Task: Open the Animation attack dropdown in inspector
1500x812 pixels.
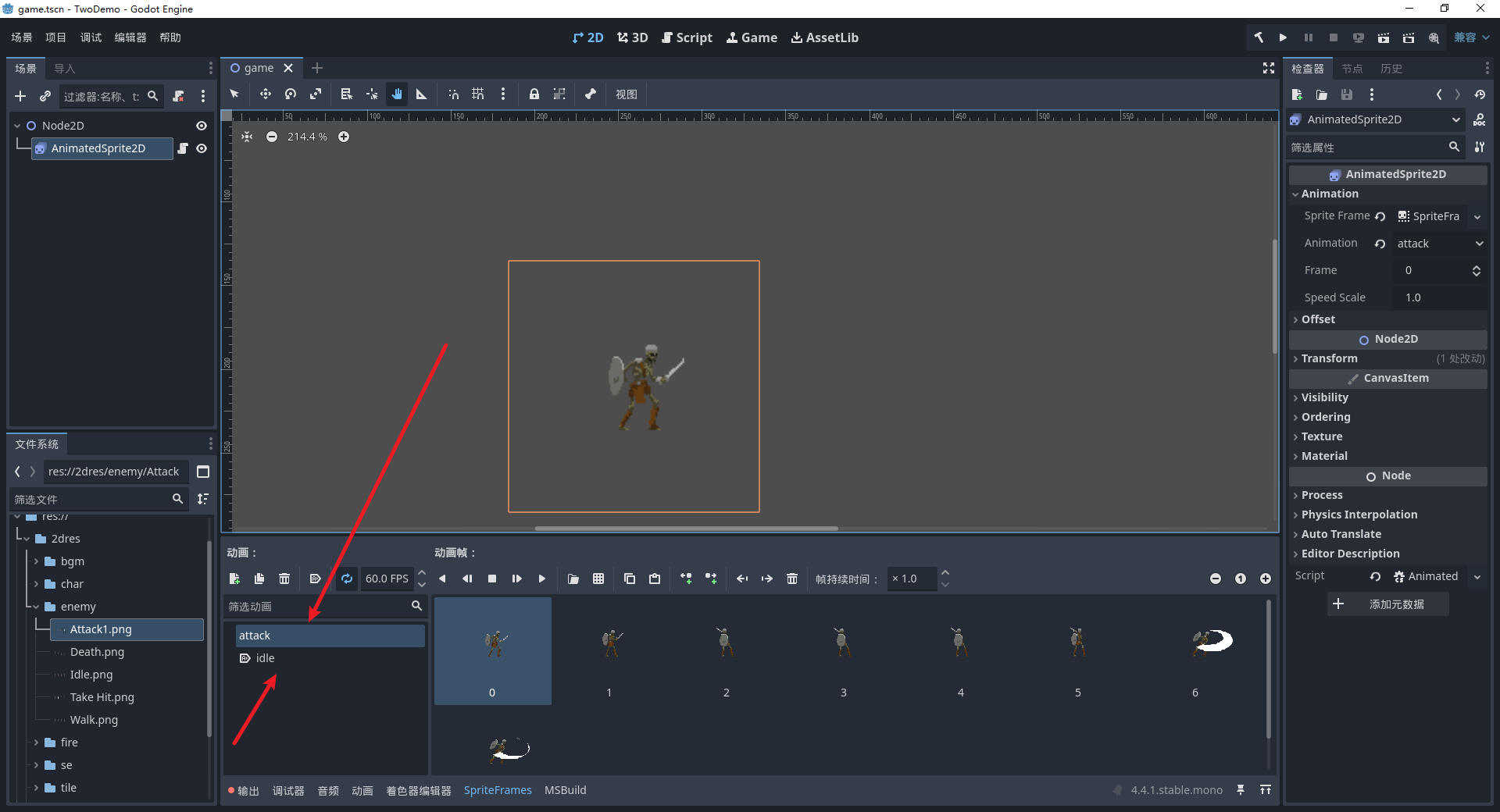Action: pyautogui.click(x=1440, y=244)
